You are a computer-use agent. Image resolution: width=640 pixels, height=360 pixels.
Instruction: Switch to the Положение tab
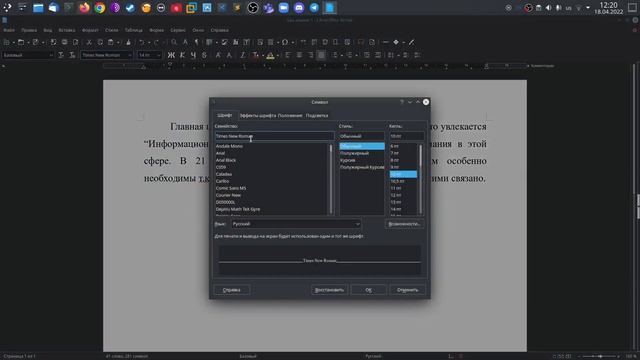pos(290,116)
